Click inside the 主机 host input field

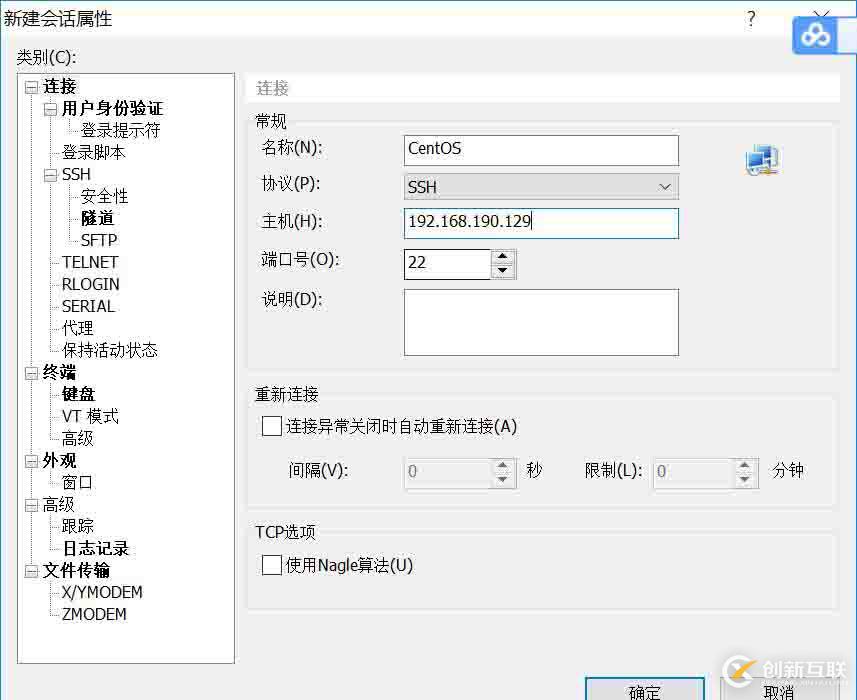[x=540, y=223]
